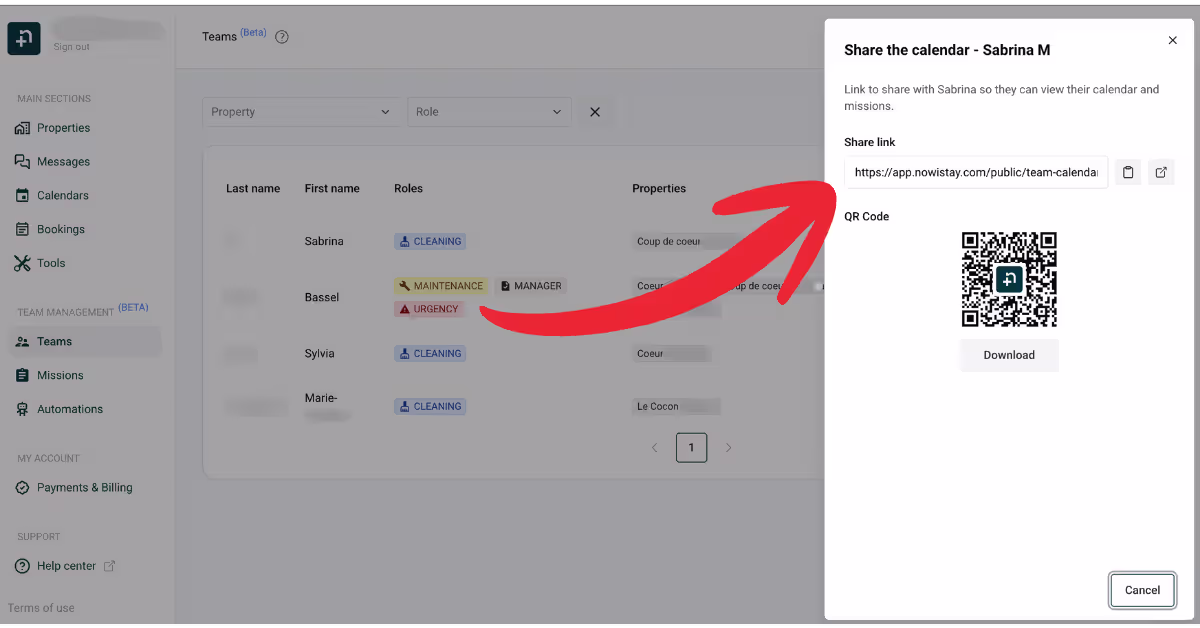This screenshot has height=628, width=1200.
Task: Click the Le Cocon property tag
Action: click(676, 407)
